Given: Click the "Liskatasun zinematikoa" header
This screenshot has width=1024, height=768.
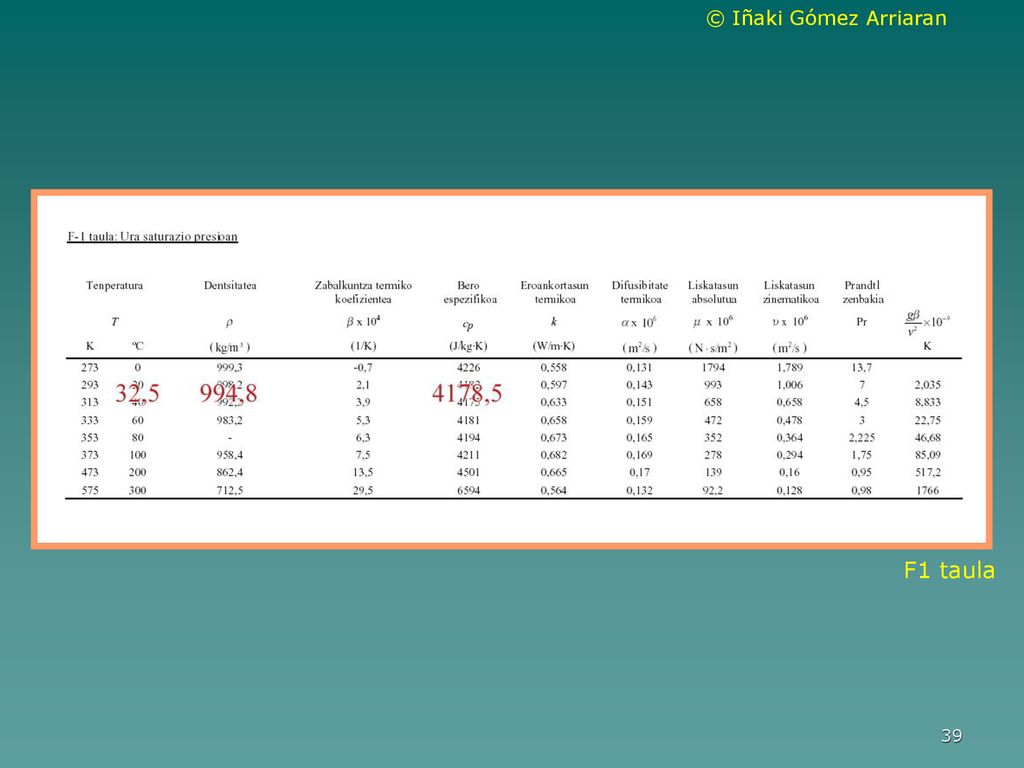Looking at the screenshot, I should [790, 292].
